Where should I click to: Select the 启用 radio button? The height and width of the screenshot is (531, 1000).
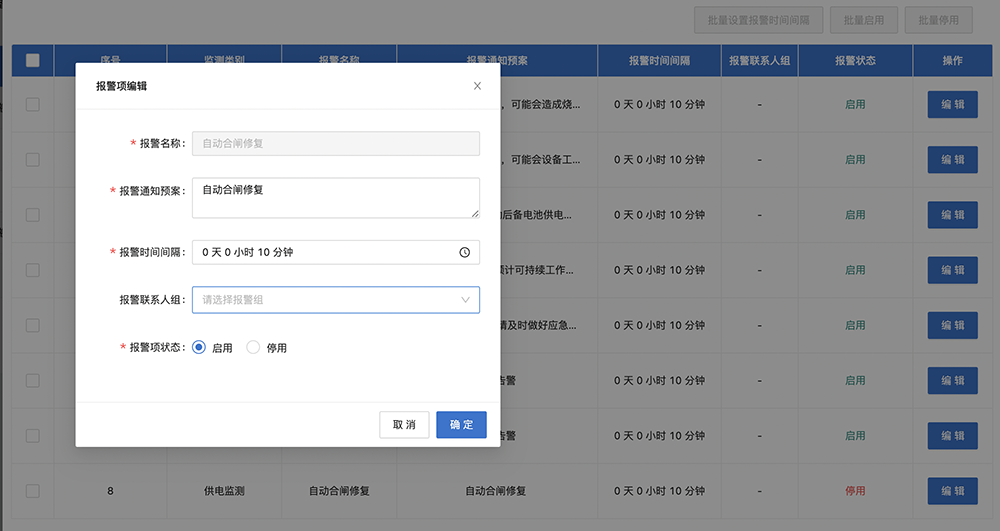coord(199,347)
